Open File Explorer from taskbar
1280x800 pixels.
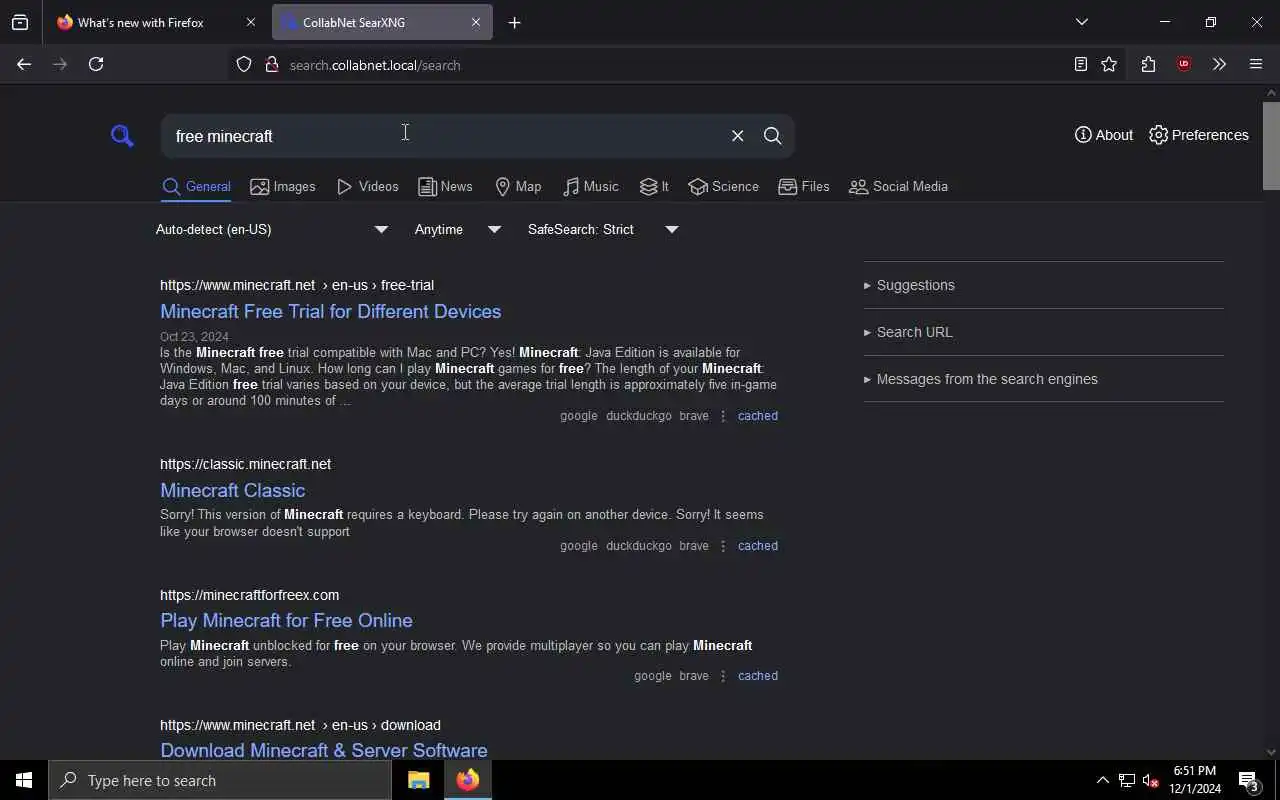click(x=418, y=780)
